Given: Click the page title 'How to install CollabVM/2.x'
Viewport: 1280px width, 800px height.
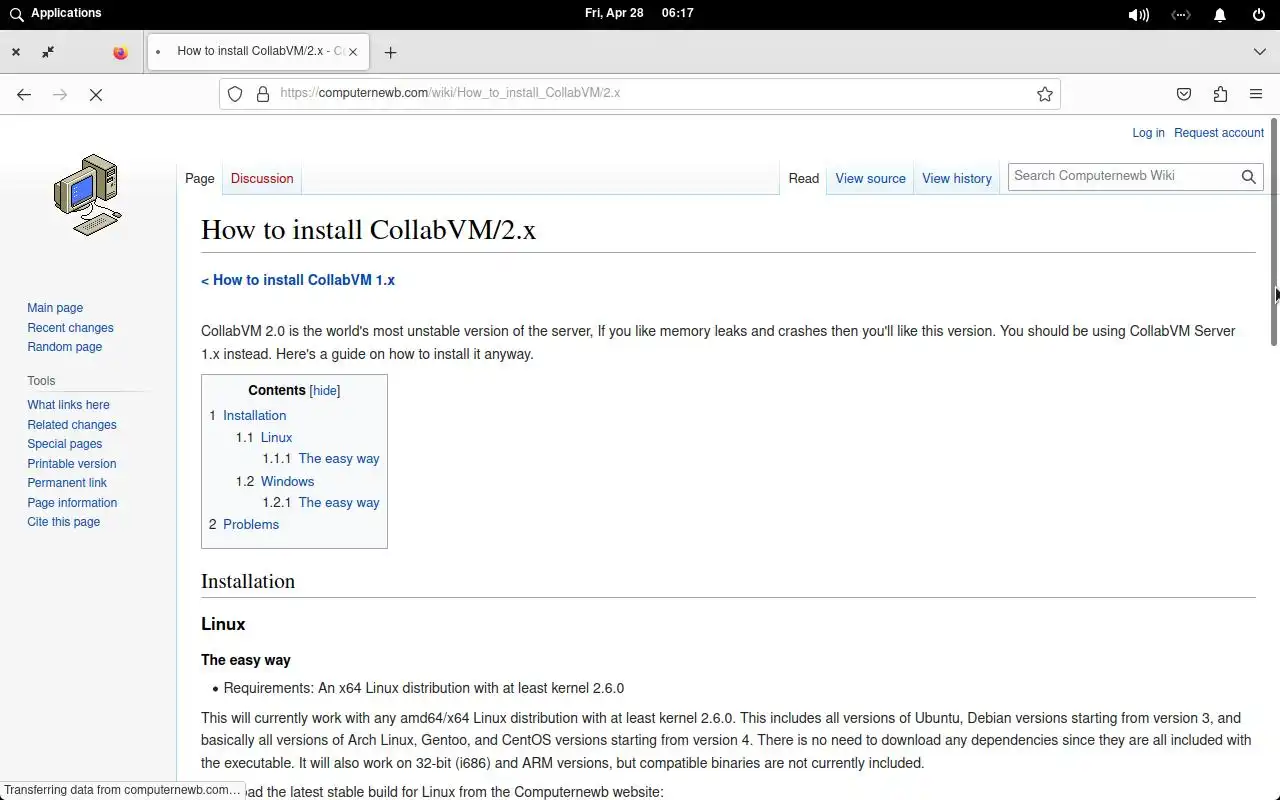Looking at the screenshot, I should 368,230.
